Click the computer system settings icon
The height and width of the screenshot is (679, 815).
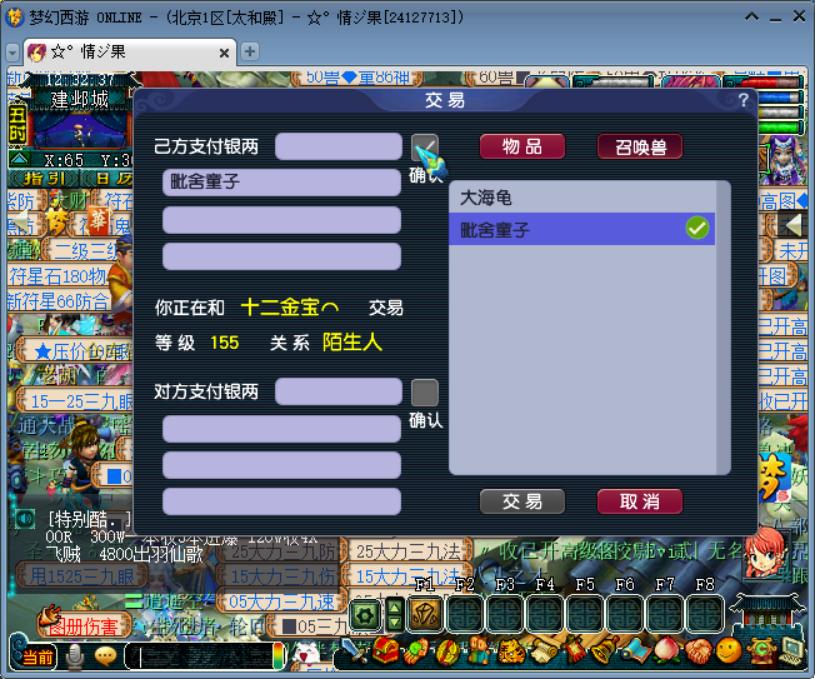(791, 651)
